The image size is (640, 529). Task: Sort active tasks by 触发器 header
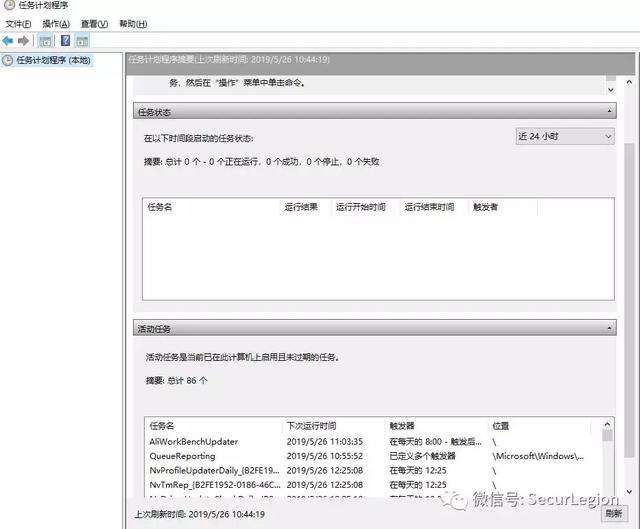(402, 426)
